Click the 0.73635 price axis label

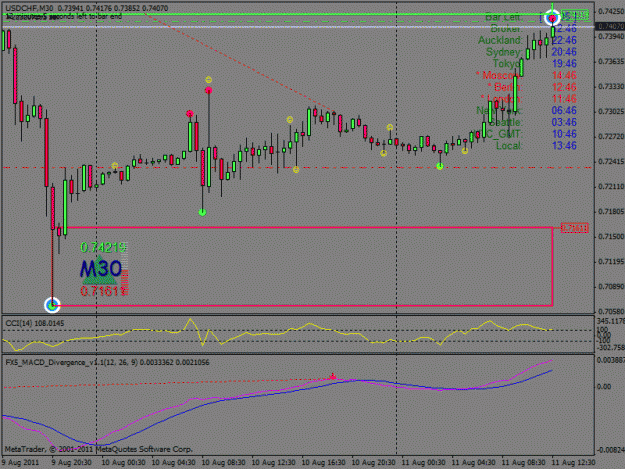[x=611, y=61]
